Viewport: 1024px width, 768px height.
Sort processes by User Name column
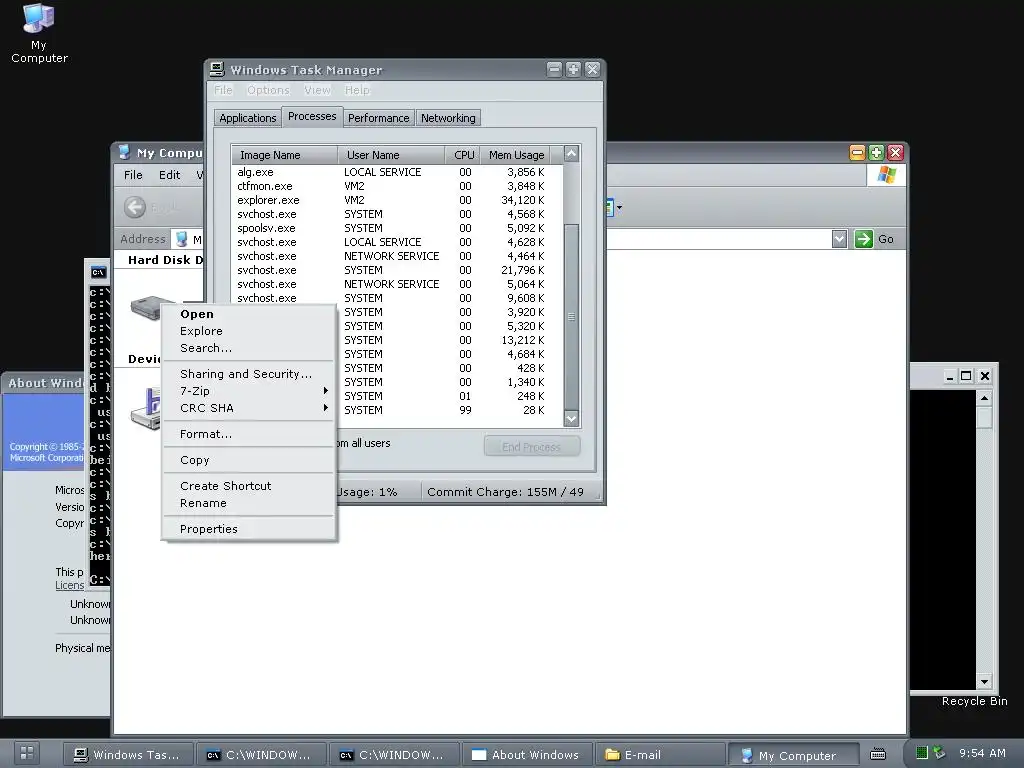(x=392, y=155)
